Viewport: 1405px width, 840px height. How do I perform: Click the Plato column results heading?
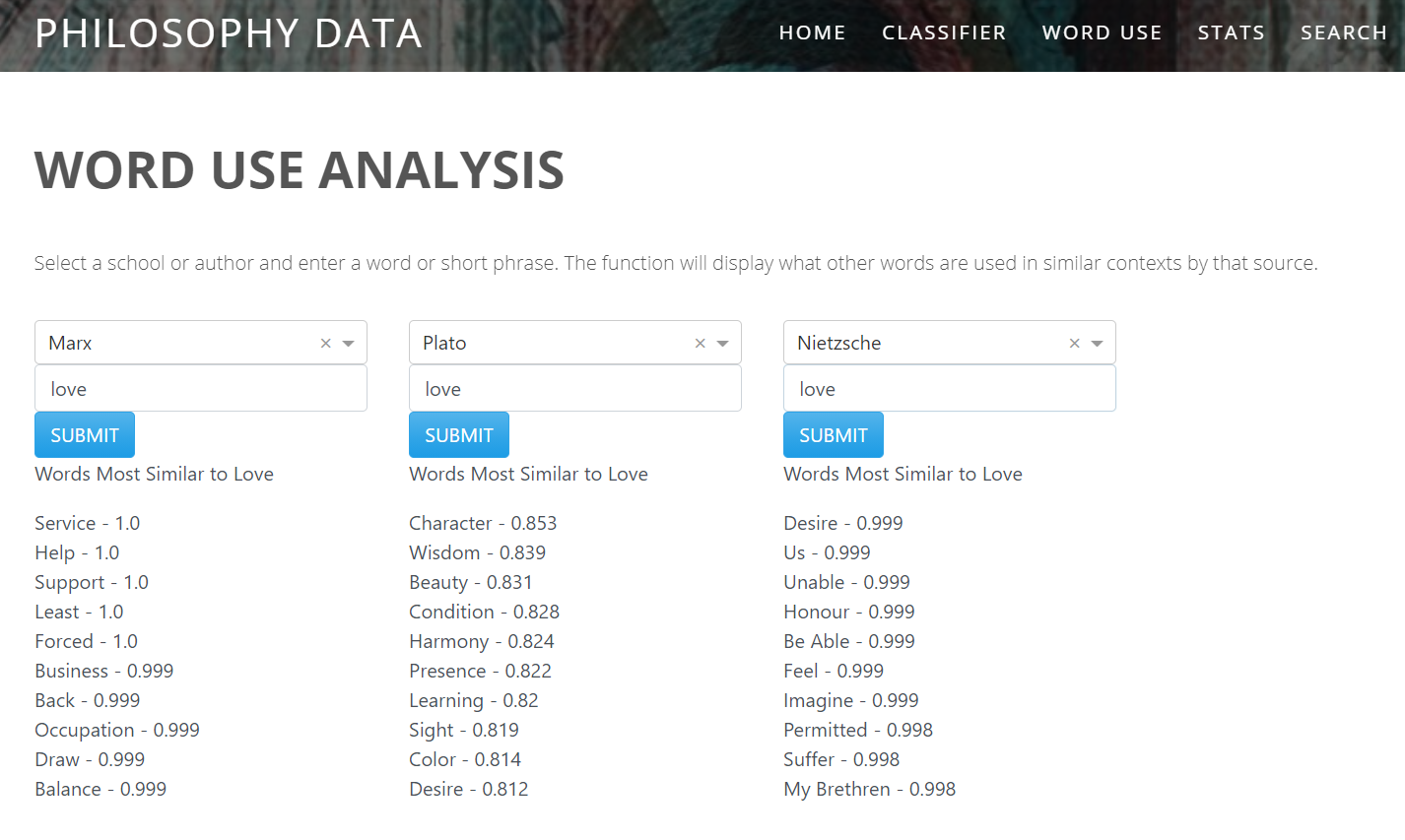tap(528, 474)
